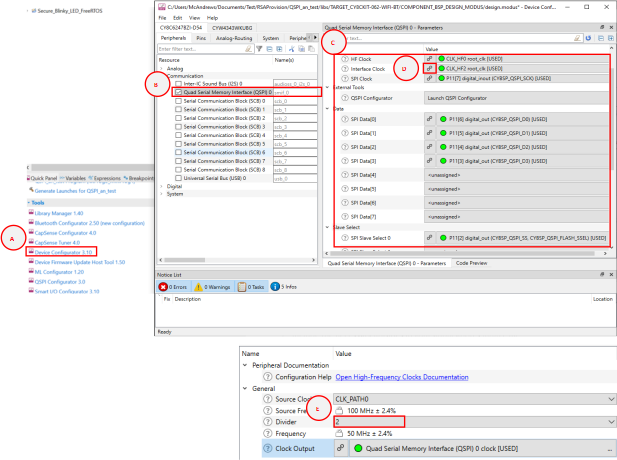Switch to the Pins tab
617x460 pixels.
pos(201,38)
